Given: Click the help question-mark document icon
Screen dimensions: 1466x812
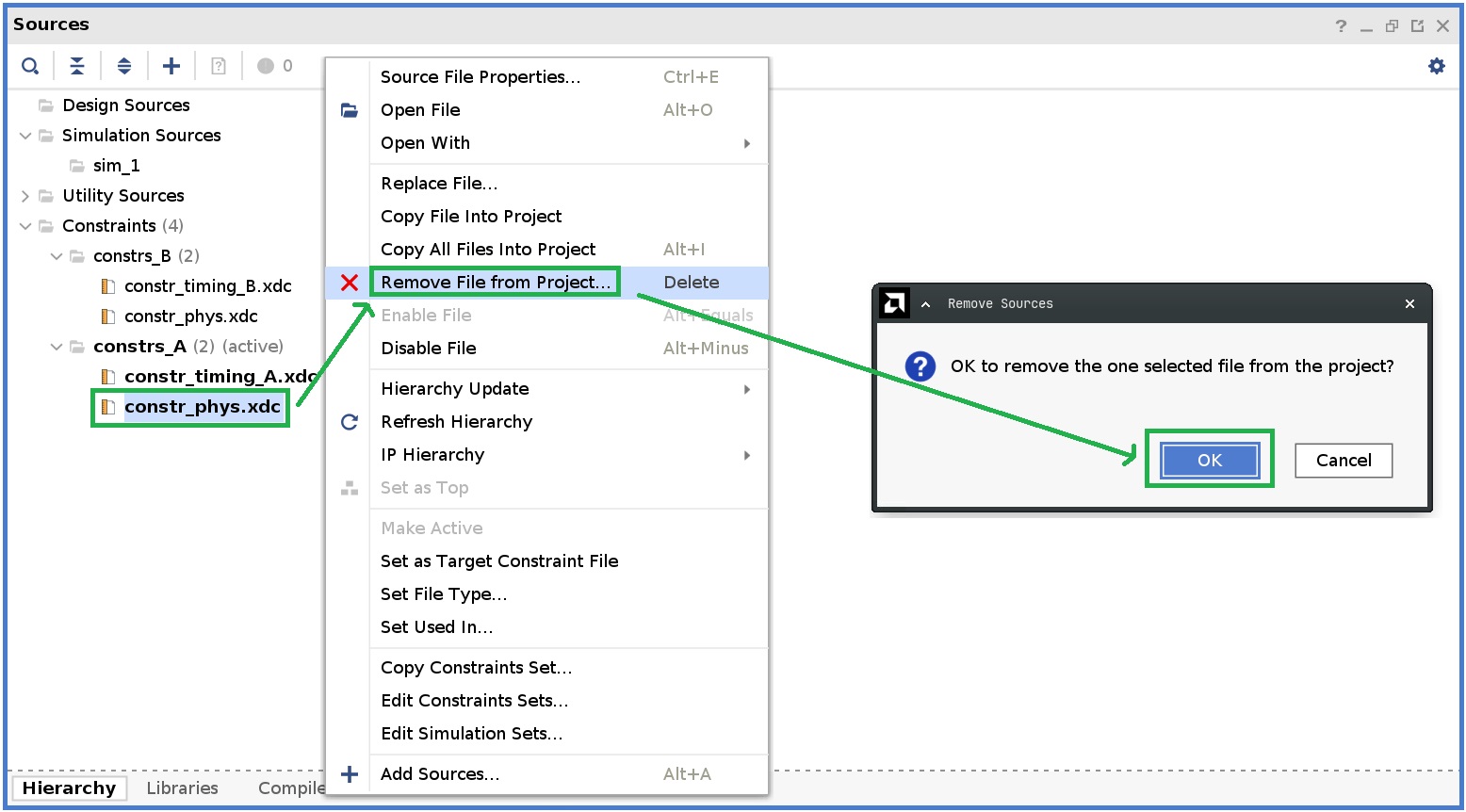Looking at the screenshot, I should [218, 65].
